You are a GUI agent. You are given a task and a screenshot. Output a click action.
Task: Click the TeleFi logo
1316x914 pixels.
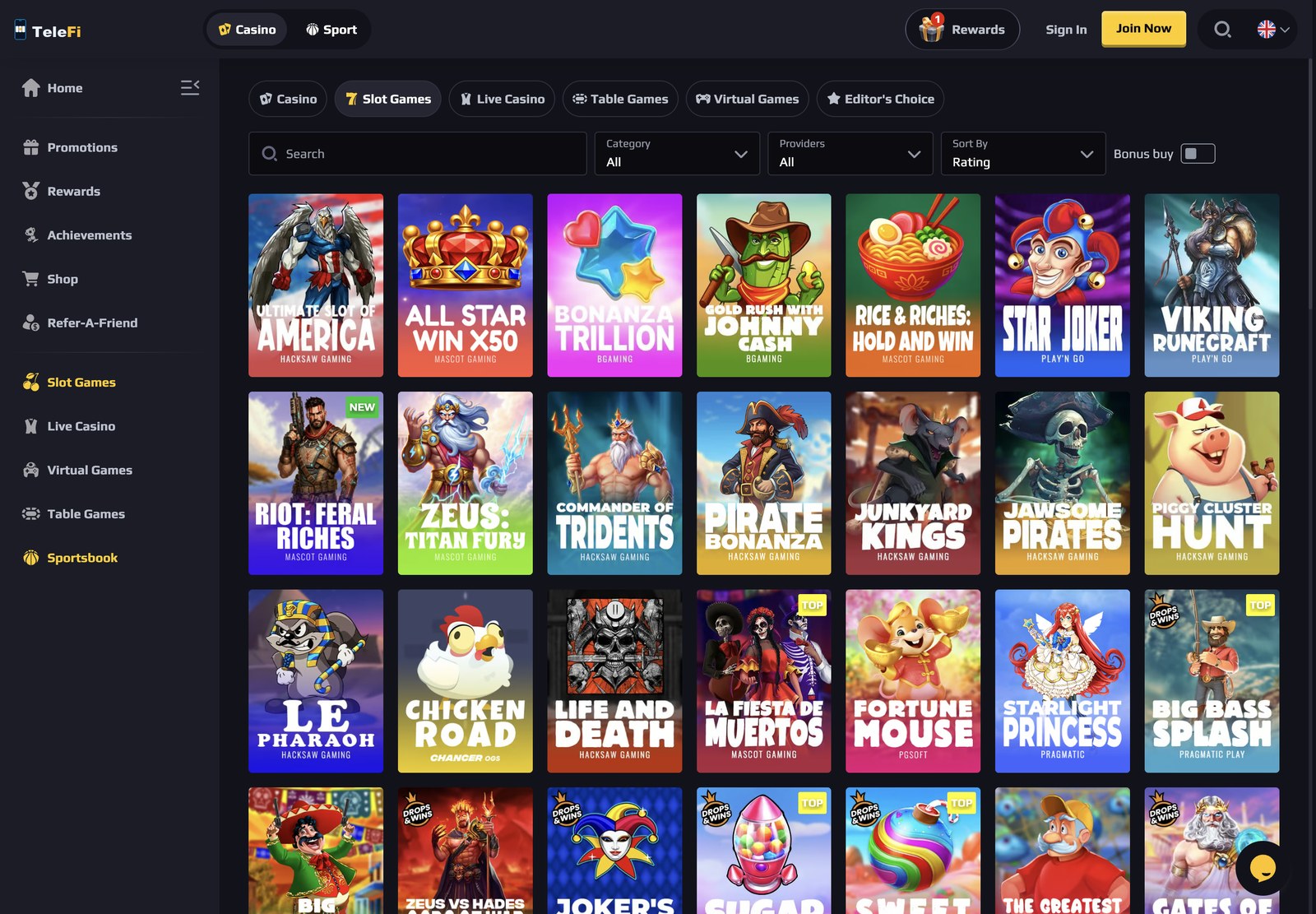(48, 30)
